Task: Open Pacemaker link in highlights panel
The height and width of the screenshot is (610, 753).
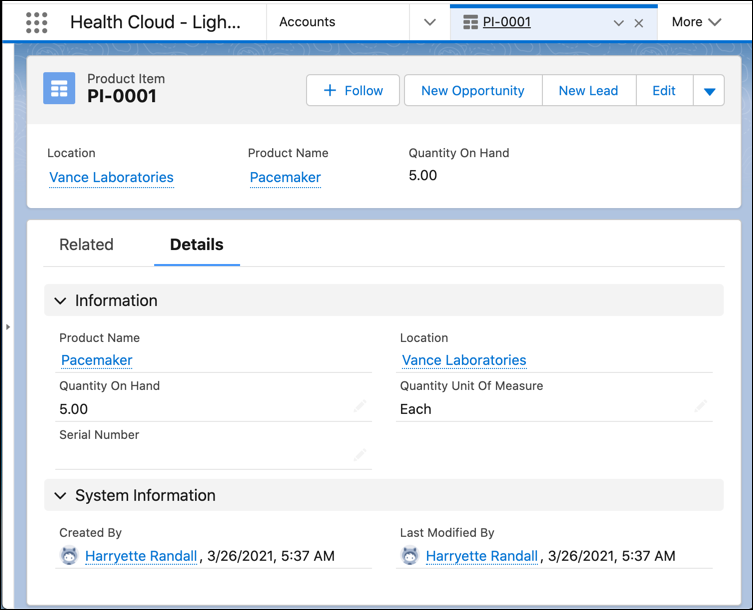Action: [x=285, y=177]
